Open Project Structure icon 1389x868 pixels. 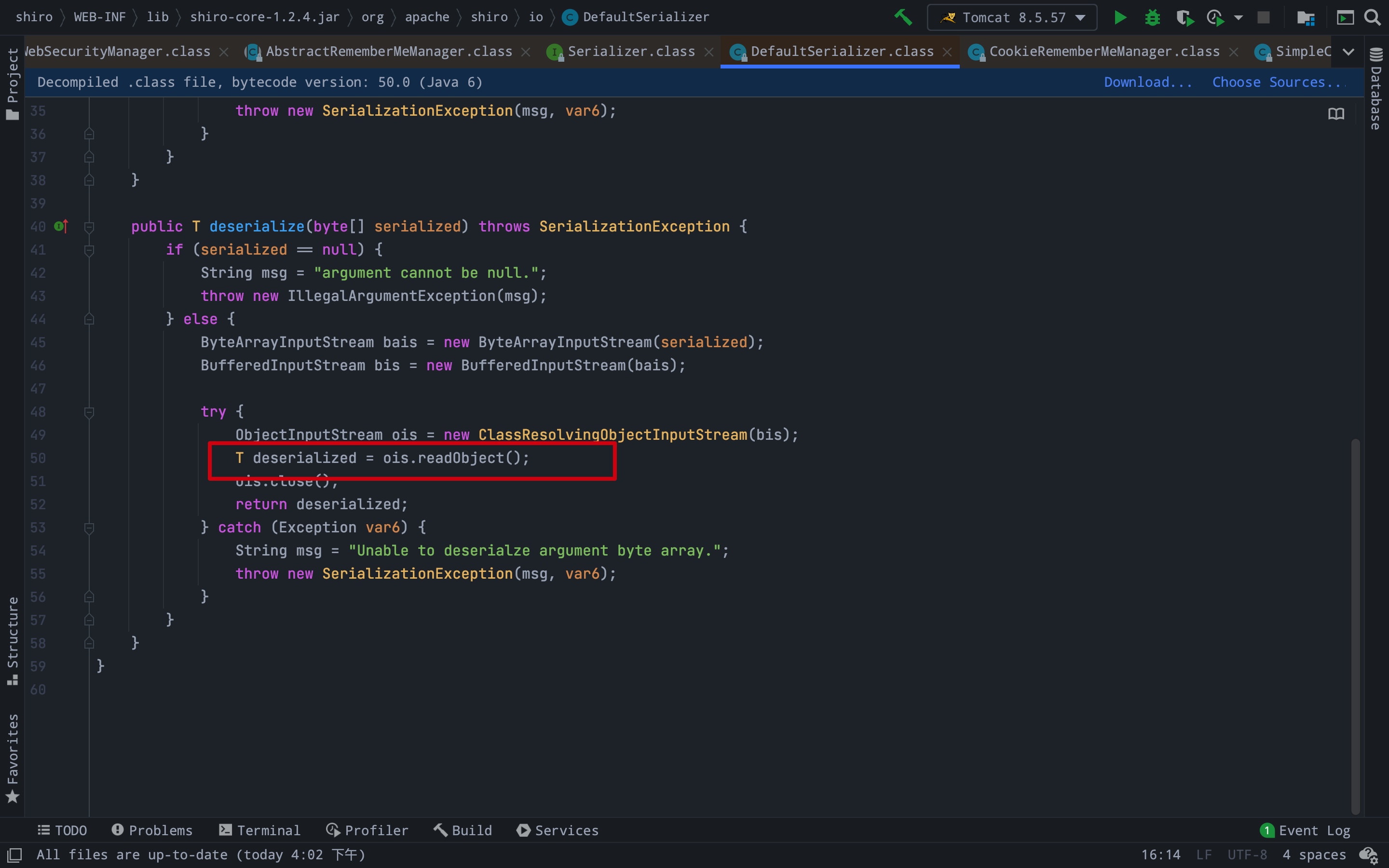pos(1306,18)
